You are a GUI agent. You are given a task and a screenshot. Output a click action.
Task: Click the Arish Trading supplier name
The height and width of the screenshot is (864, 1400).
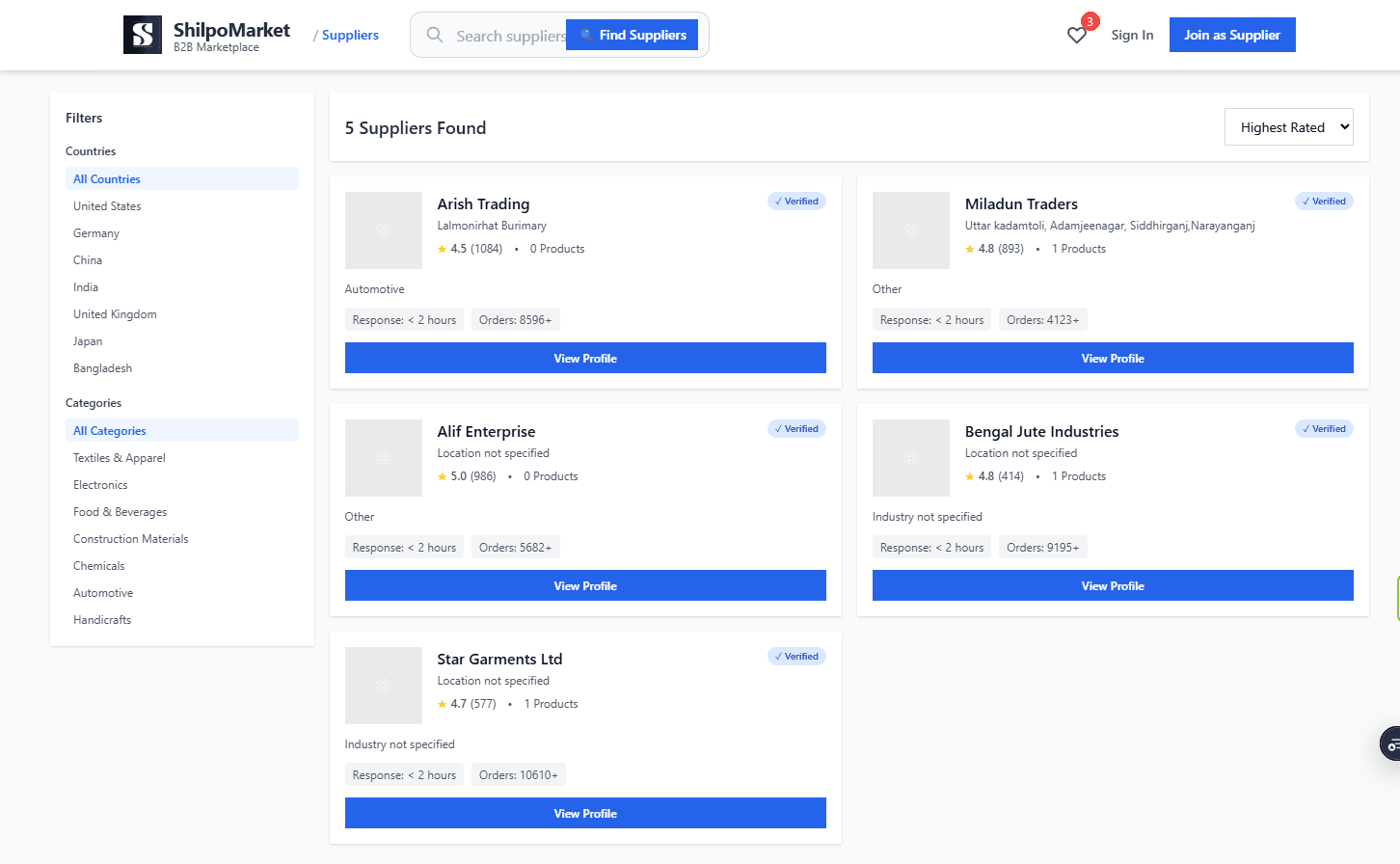pos(483,203)
